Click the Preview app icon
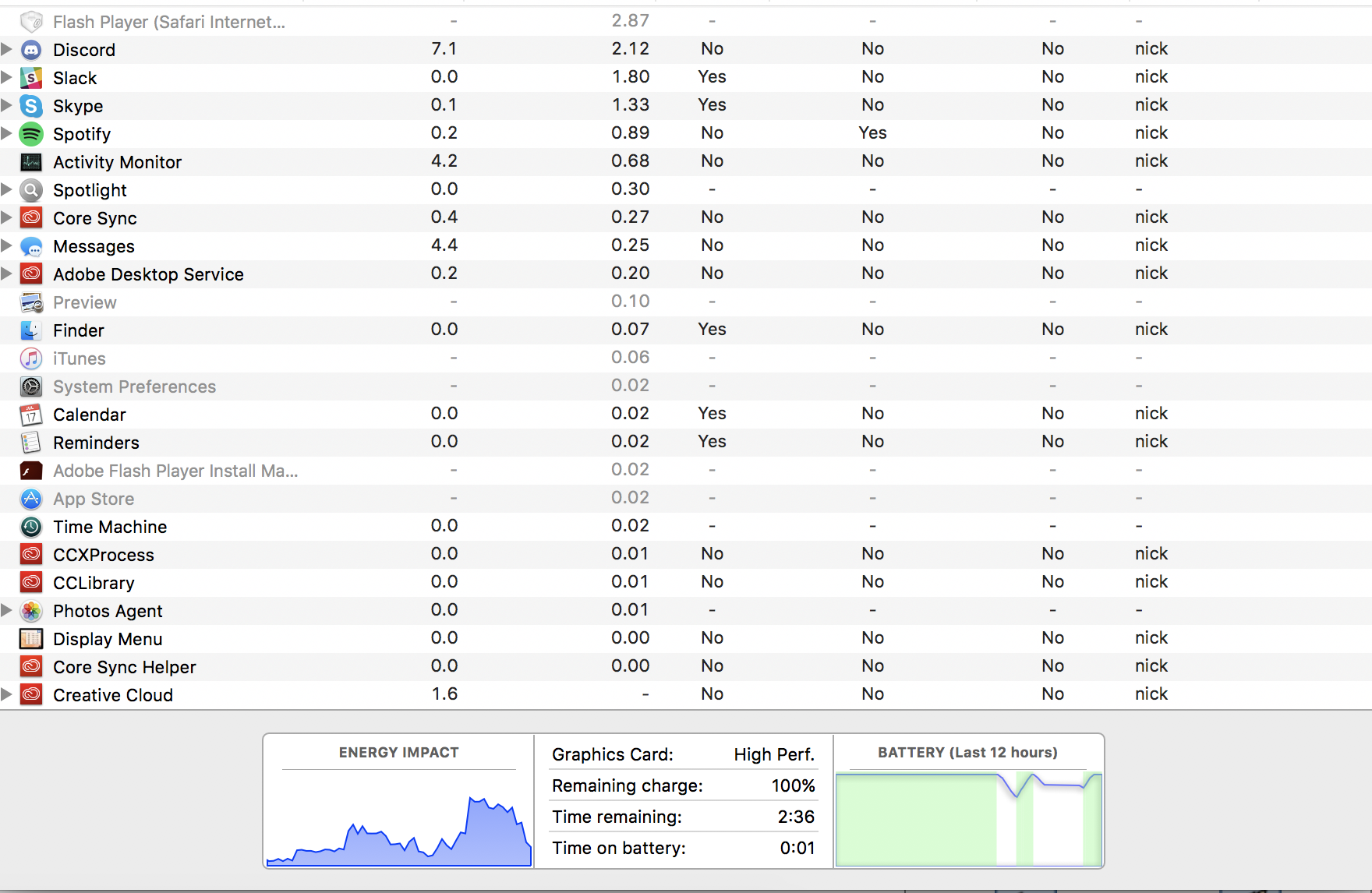Viewport: 1372px width, 893px height. point(31,302)
